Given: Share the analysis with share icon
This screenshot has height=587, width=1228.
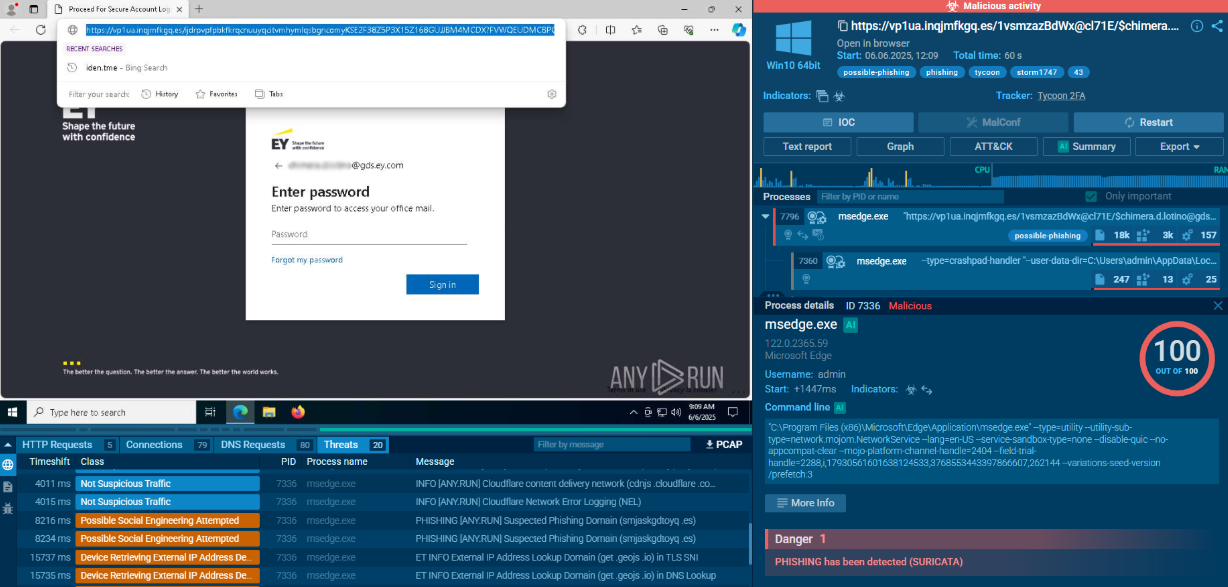Looking at the screenshot, I should [x=1217, y=26].
